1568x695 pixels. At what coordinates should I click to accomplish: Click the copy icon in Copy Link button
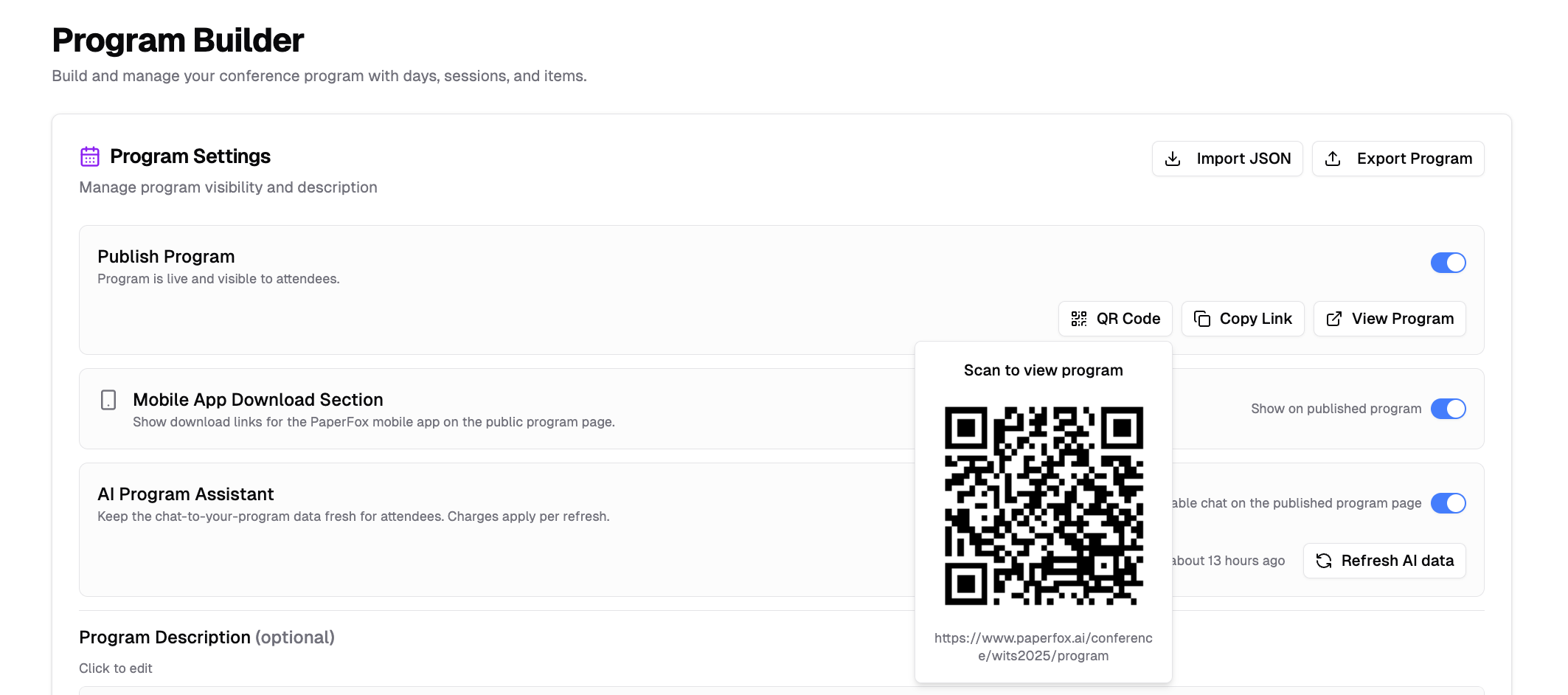pyautogui.click(x=1202, y=319)
